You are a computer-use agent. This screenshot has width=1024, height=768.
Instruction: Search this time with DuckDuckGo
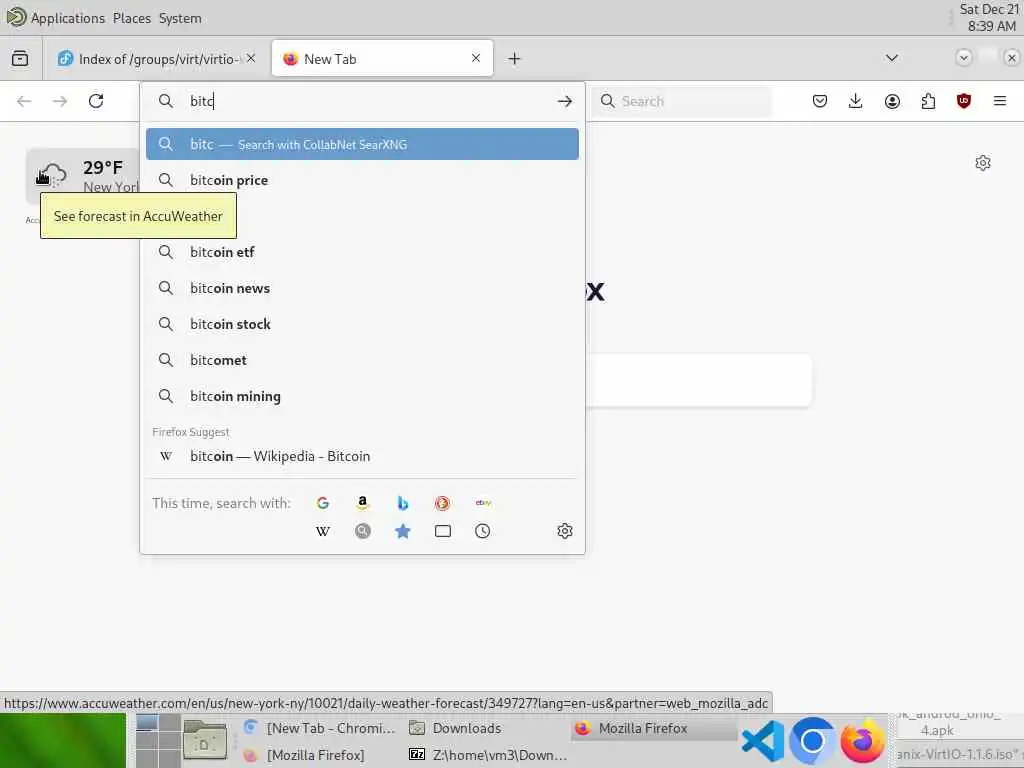(x=442, y=503)
